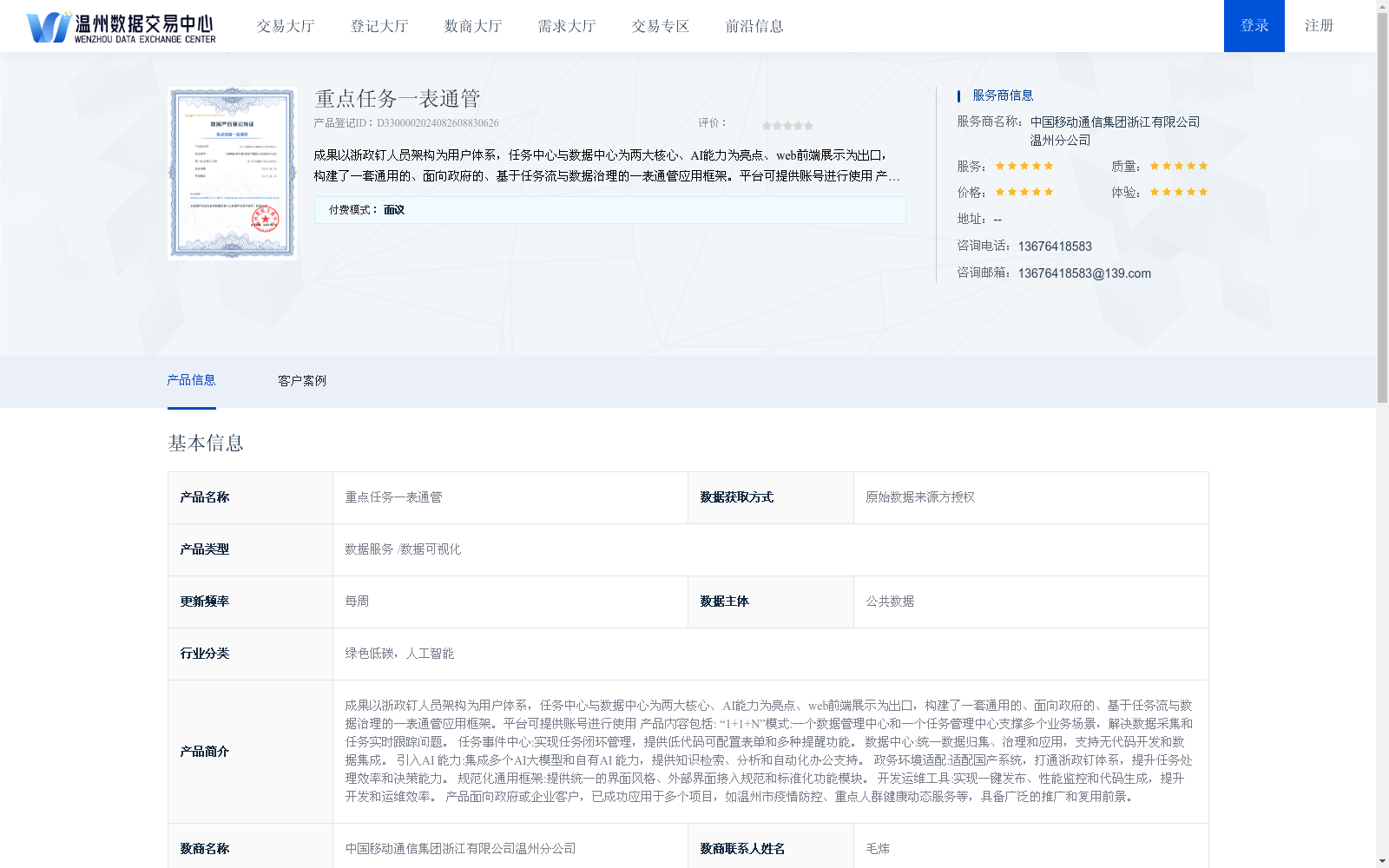This screenshot has width=1389, height=868.
Task: Click the 注册 register link
Action: click(1319, 26)
